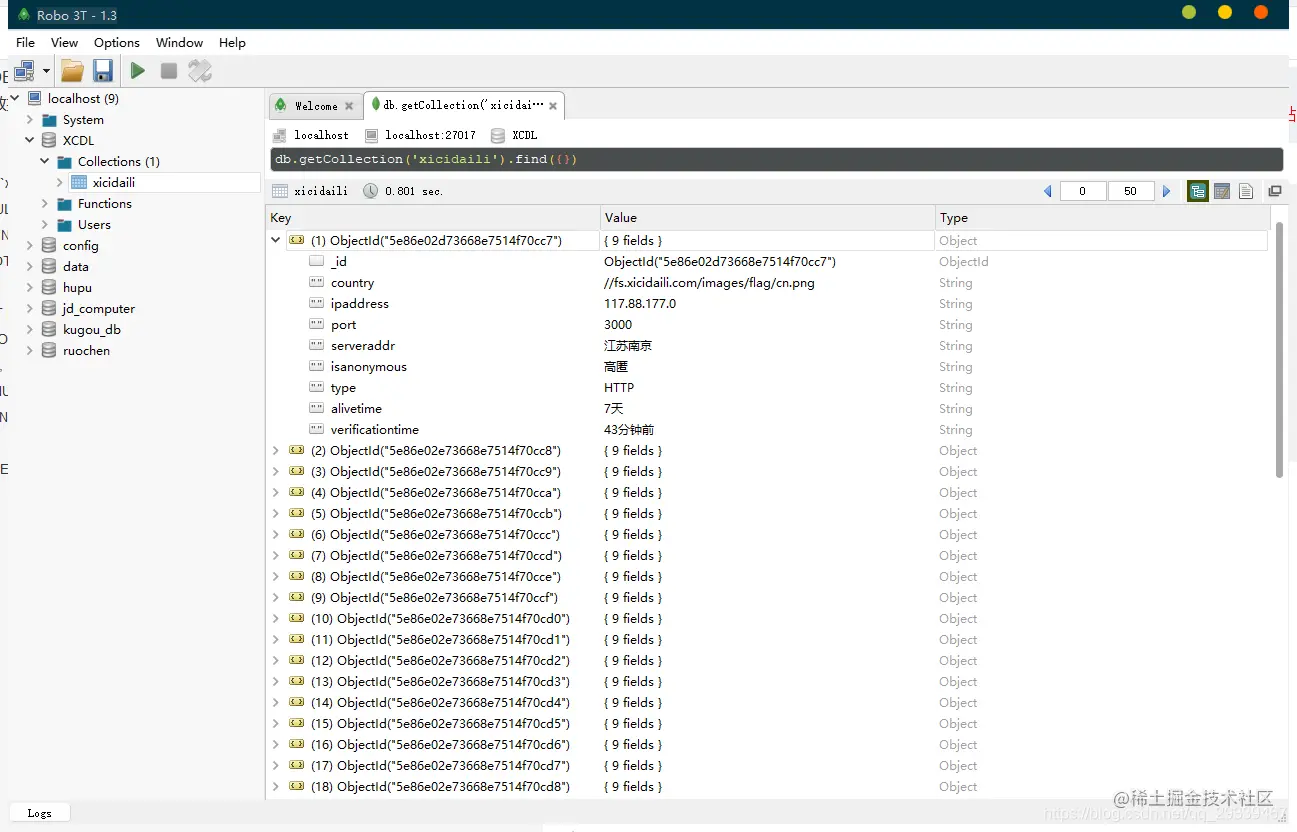The image size is (1297, 832).
Task: Collapse the Collections (1) folder
Action: (44, 161)
